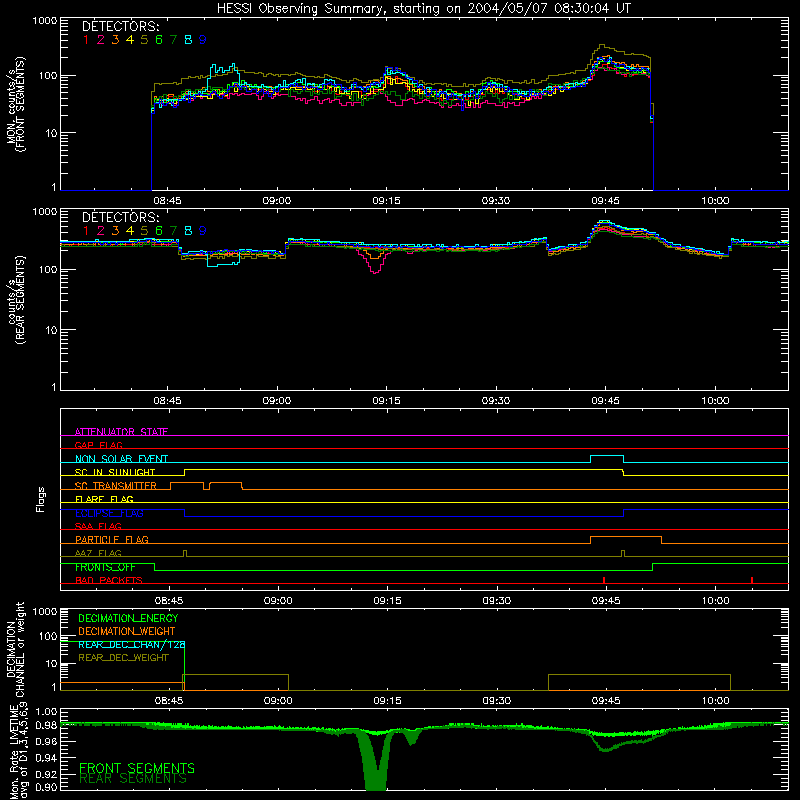Select magenta detector 2 in rear segments legend
800x800 pixels.
click(x=101, y=231)
